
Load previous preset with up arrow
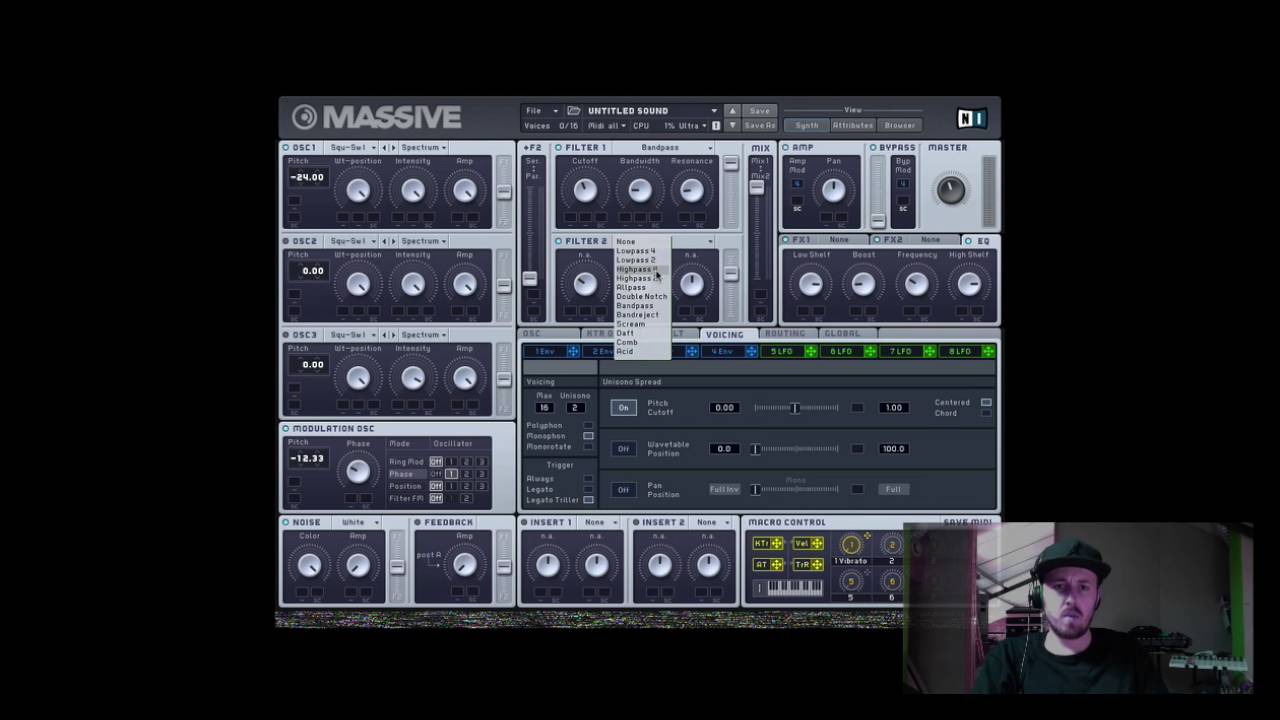point(732,111)
